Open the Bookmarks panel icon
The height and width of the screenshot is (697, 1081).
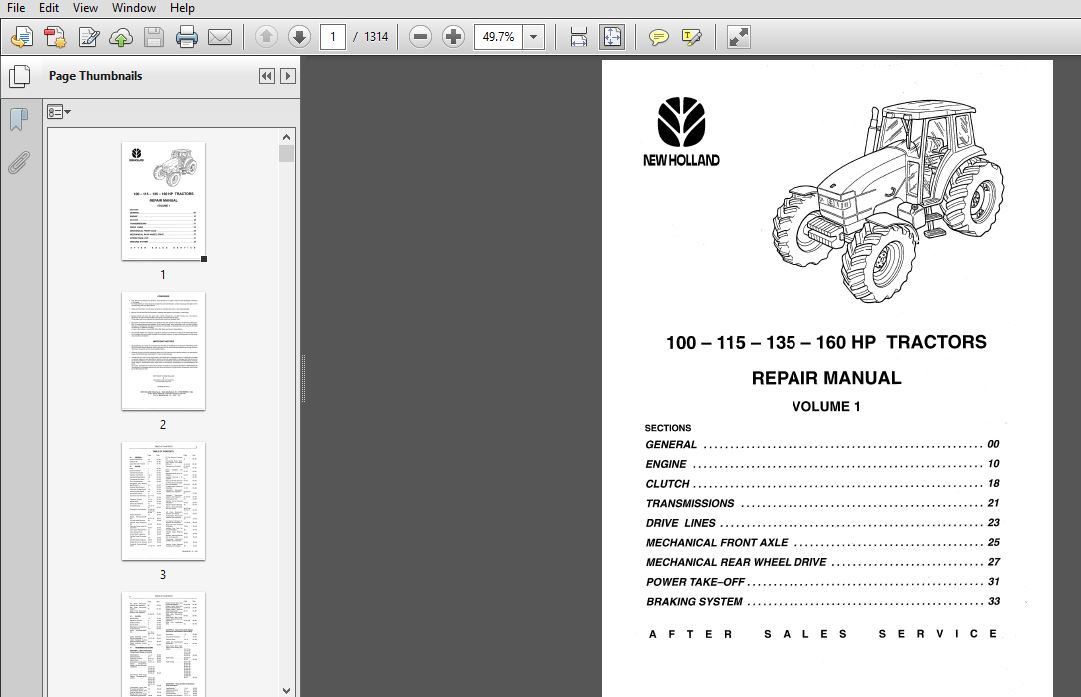(19, 119)
